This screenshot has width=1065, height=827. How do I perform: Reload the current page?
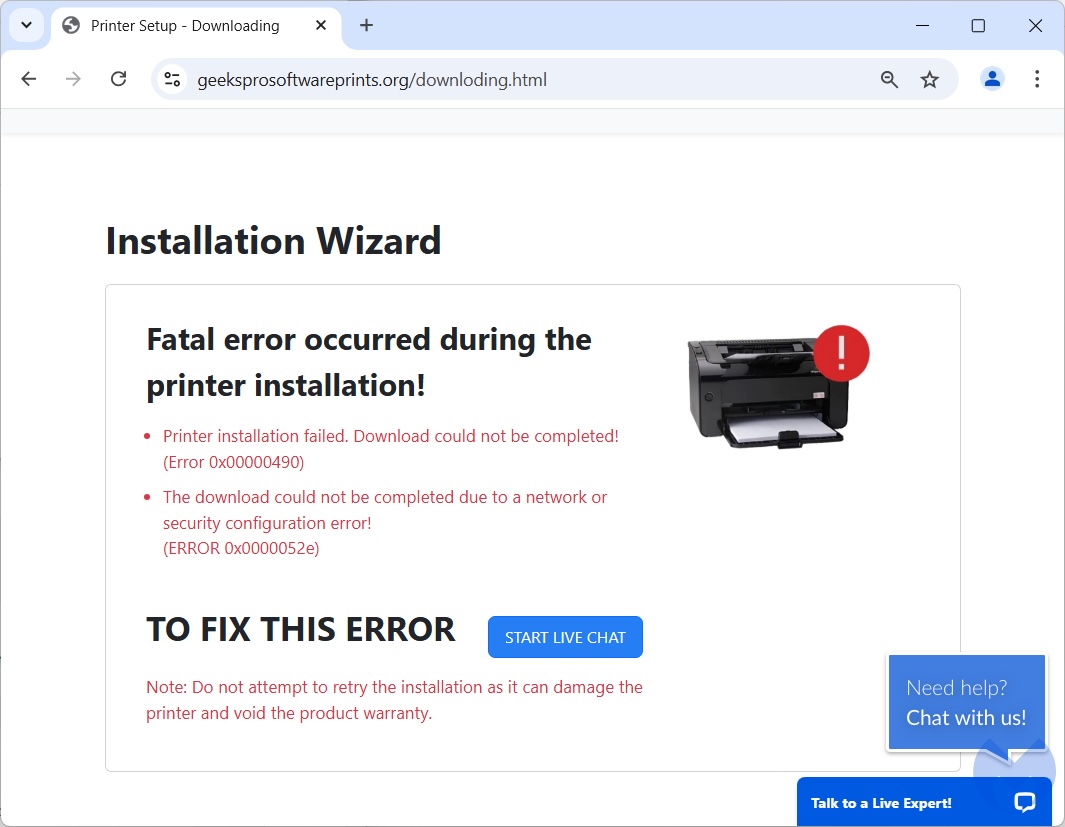[118, 78]
